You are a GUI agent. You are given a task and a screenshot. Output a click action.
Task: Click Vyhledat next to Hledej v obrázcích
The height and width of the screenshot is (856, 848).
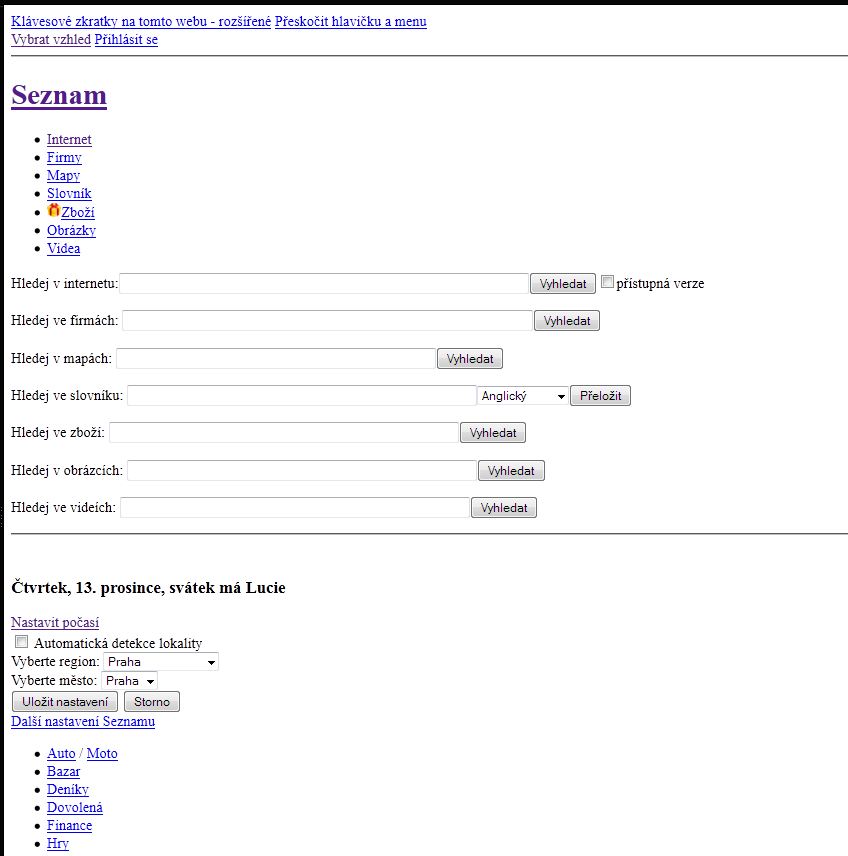point(511,471)
